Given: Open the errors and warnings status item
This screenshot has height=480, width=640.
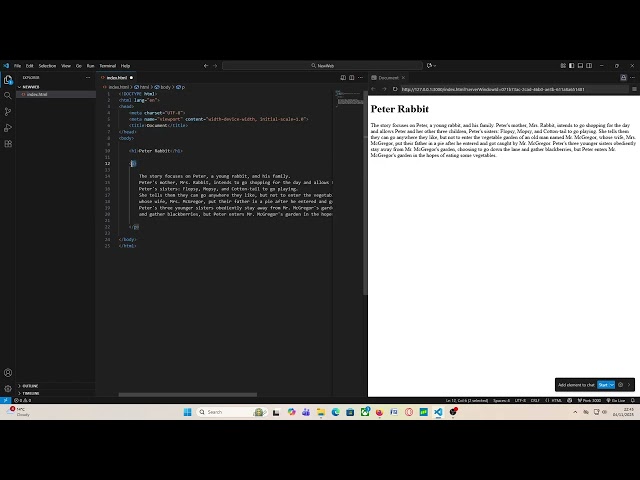Looking at the screenshot, I should click(22, 400).
